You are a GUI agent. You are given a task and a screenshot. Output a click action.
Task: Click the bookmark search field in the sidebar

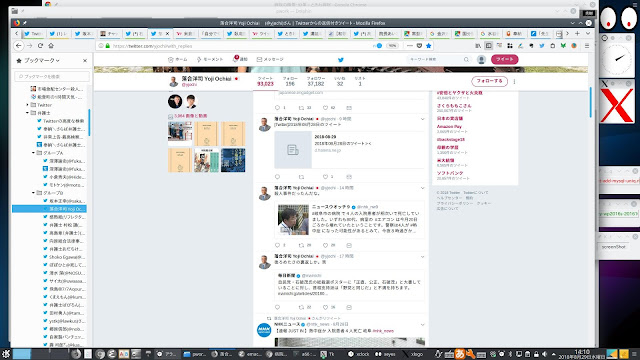52,76
